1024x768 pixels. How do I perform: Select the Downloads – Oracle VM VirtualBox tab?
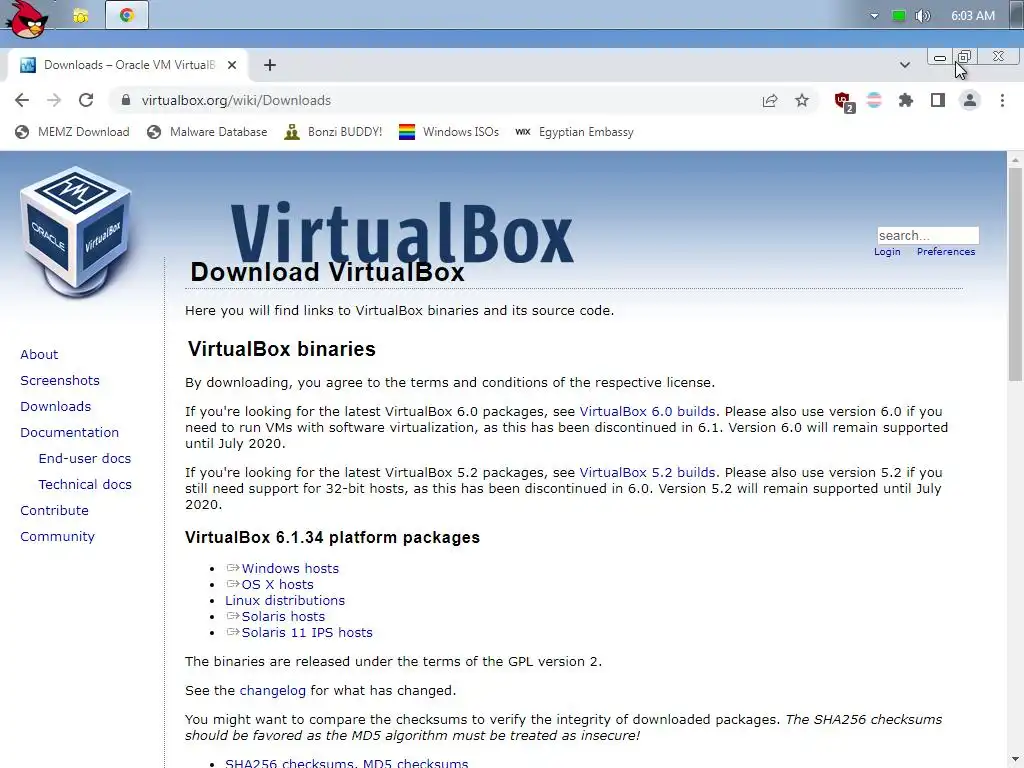coord(128,65)
